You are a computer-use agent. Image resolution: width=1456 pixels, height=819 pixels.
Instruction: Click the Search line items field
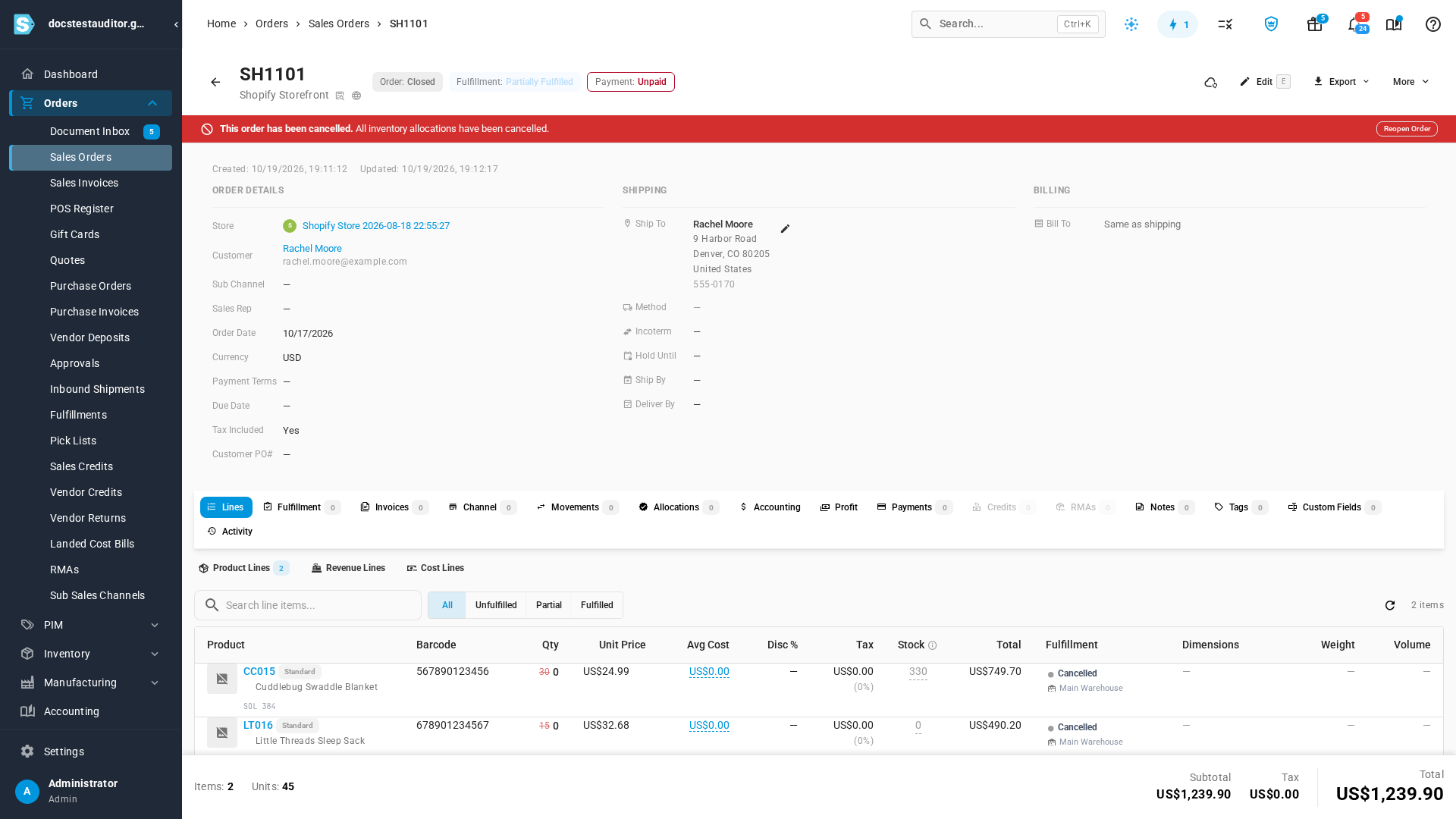click(x=308, y=605)
